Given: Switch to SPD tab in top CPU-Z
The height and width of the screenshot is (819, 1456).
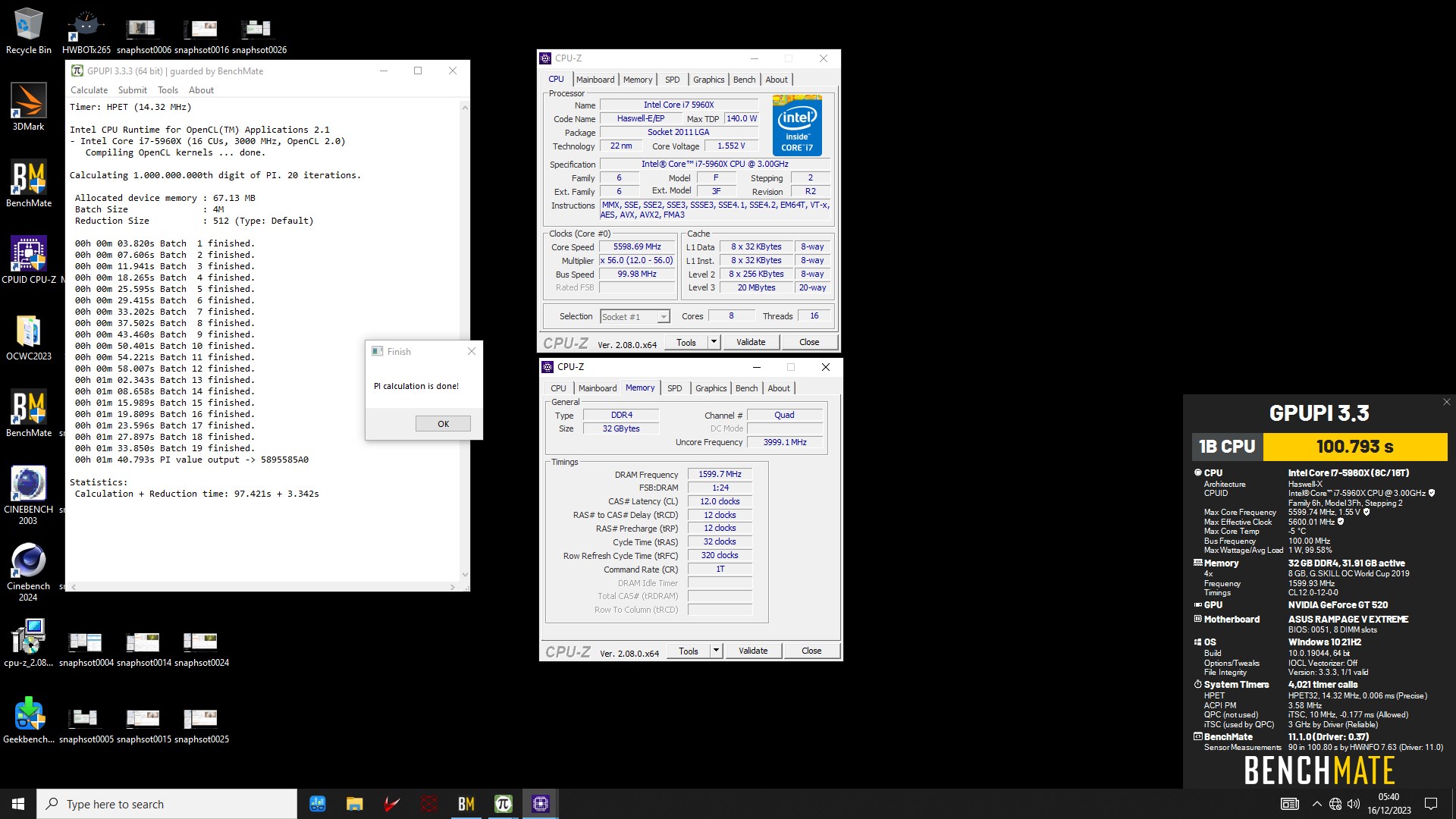Looking at the screenshot, I should 672,80.
